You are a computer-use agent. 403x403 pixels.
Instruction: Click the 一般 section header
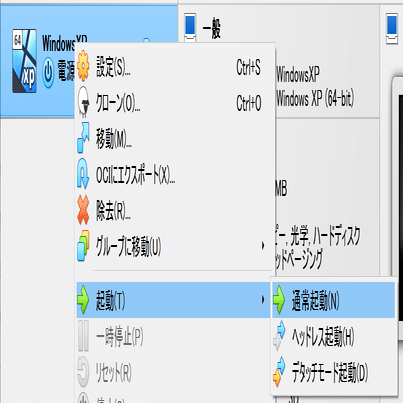211,28
